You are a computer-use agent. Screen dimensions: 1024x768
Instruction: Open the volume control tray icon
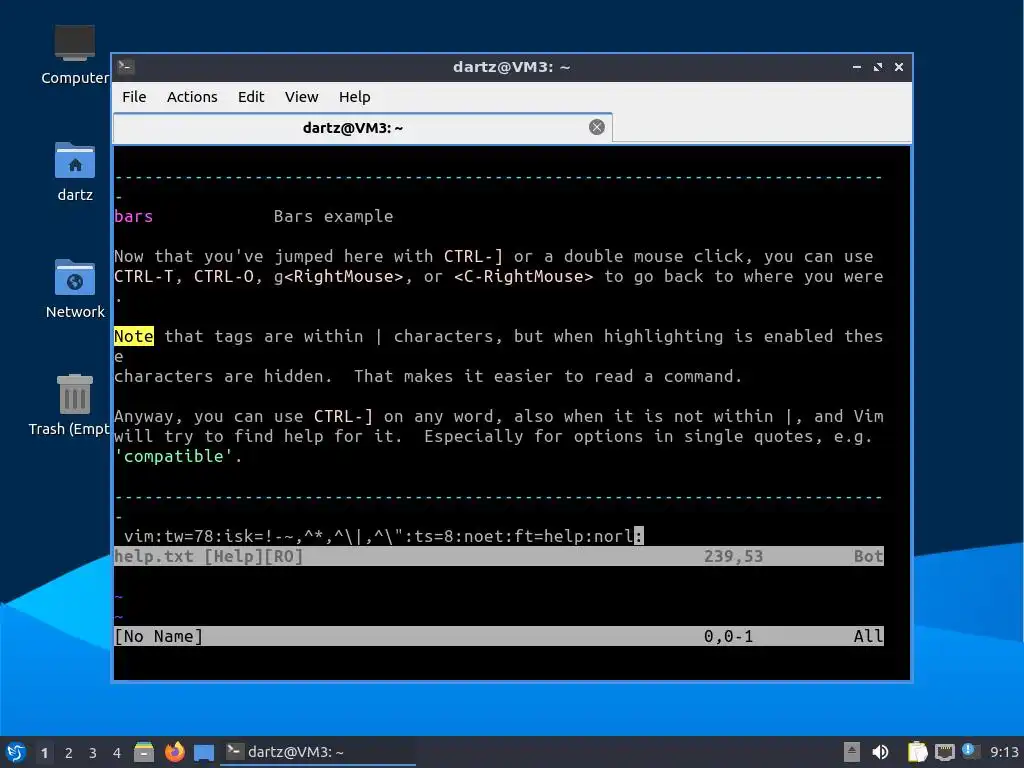click(x=880, y=752)
